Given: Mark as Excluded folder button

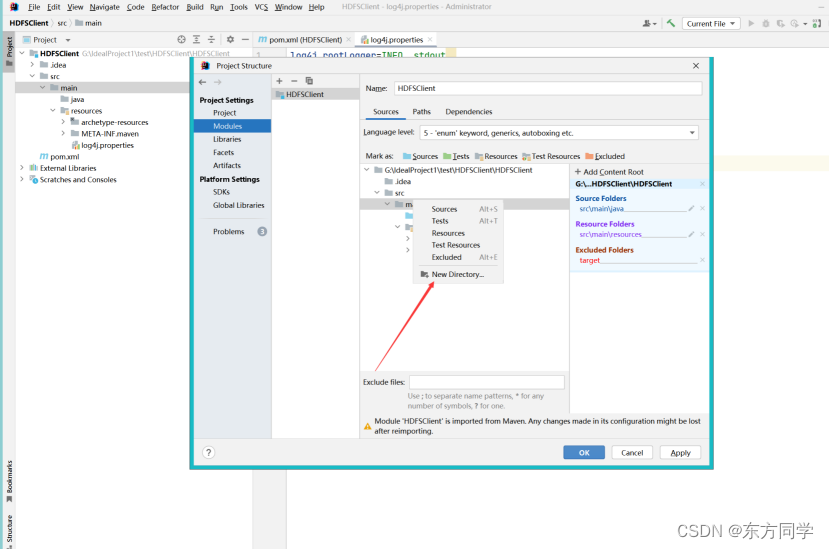Looking at the screenshot, I should [x=605, y=156].
